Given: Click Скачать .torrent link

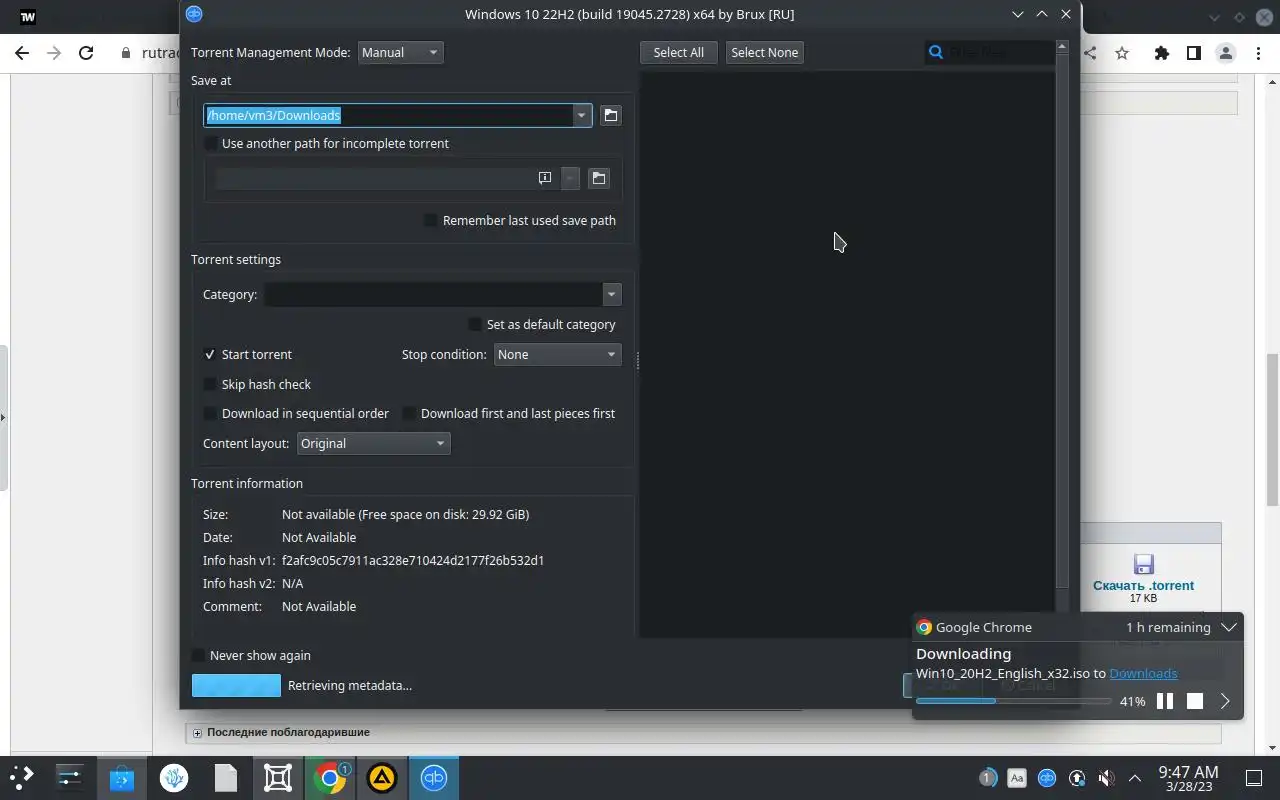Looking at the screenshot, I should tap(1143, 586).
